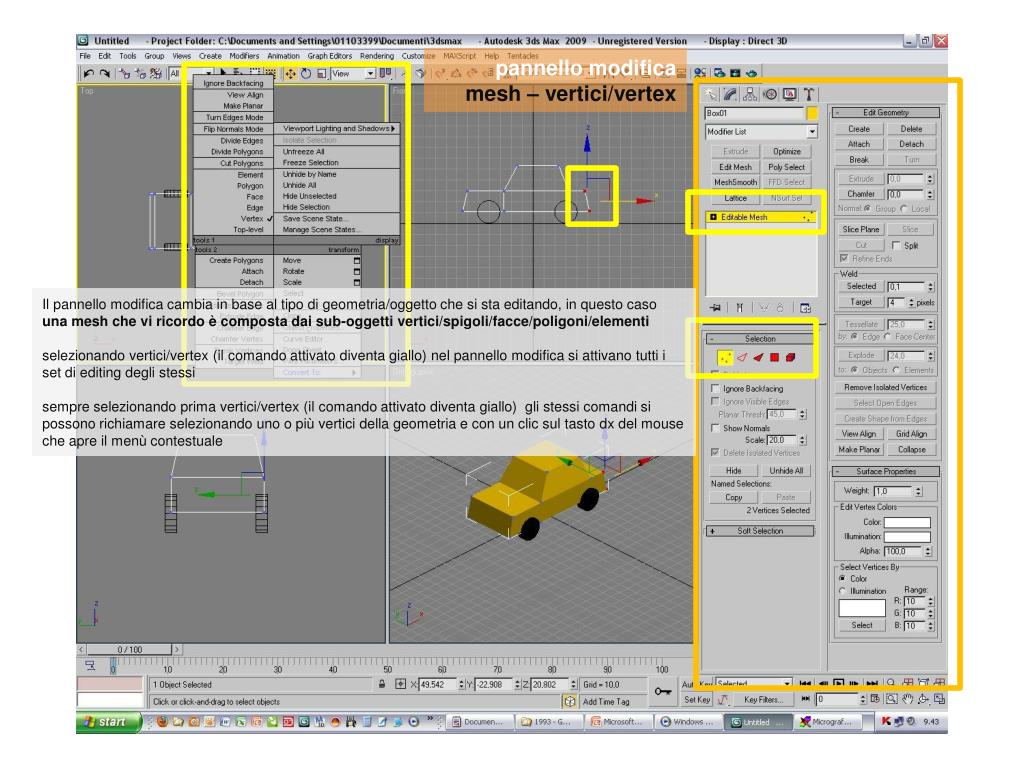
Task: Open the View reference coordinate dropdown
Action: [370, 74]
